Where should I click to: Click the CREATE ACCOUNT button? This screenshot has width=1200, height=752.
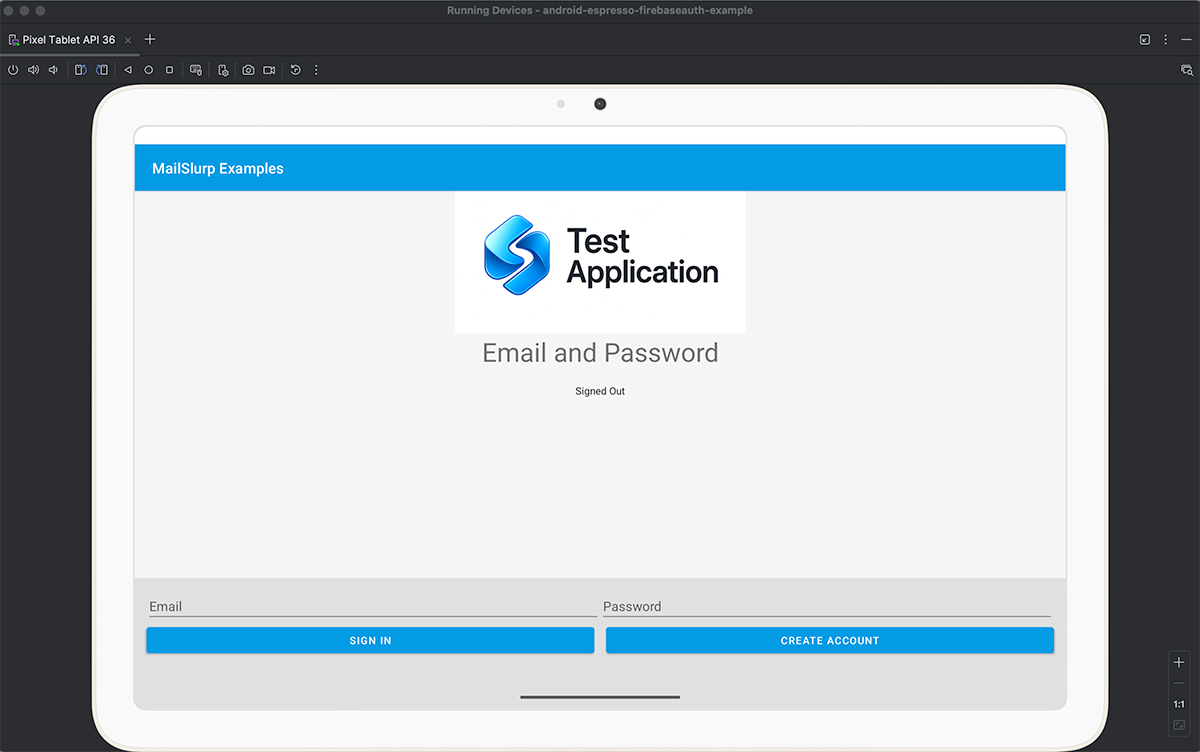click(x=830, y=640)
